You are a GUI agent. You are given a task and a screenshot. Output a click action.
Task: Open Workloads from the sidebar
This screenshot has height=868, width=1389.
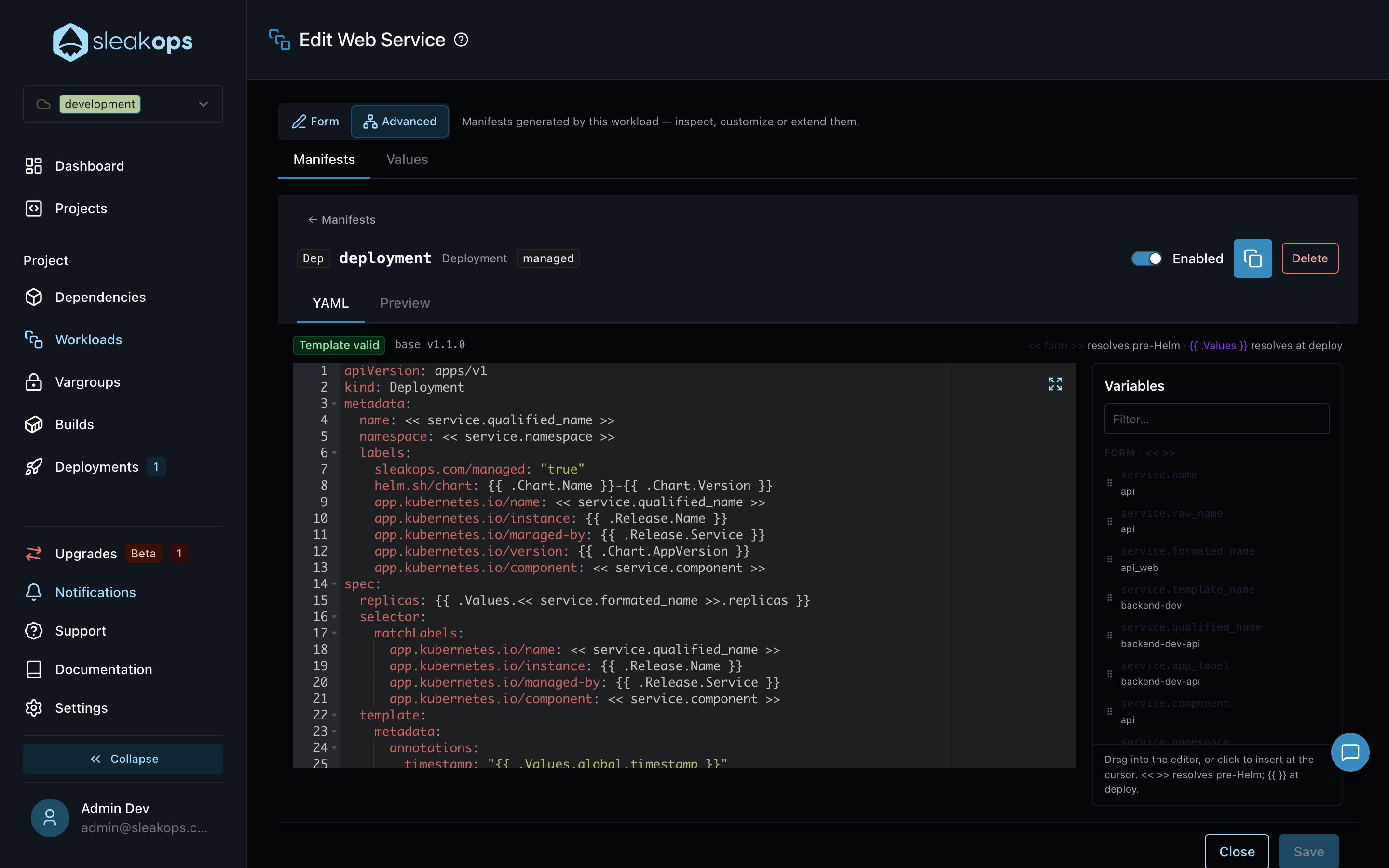88,340
